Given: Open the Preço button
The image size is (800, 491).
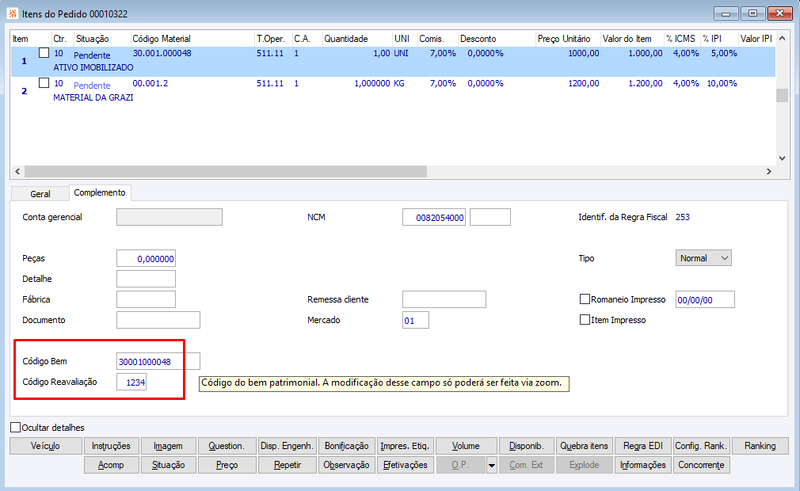Looking at the screenshot, I should click(x=226, y=465).
